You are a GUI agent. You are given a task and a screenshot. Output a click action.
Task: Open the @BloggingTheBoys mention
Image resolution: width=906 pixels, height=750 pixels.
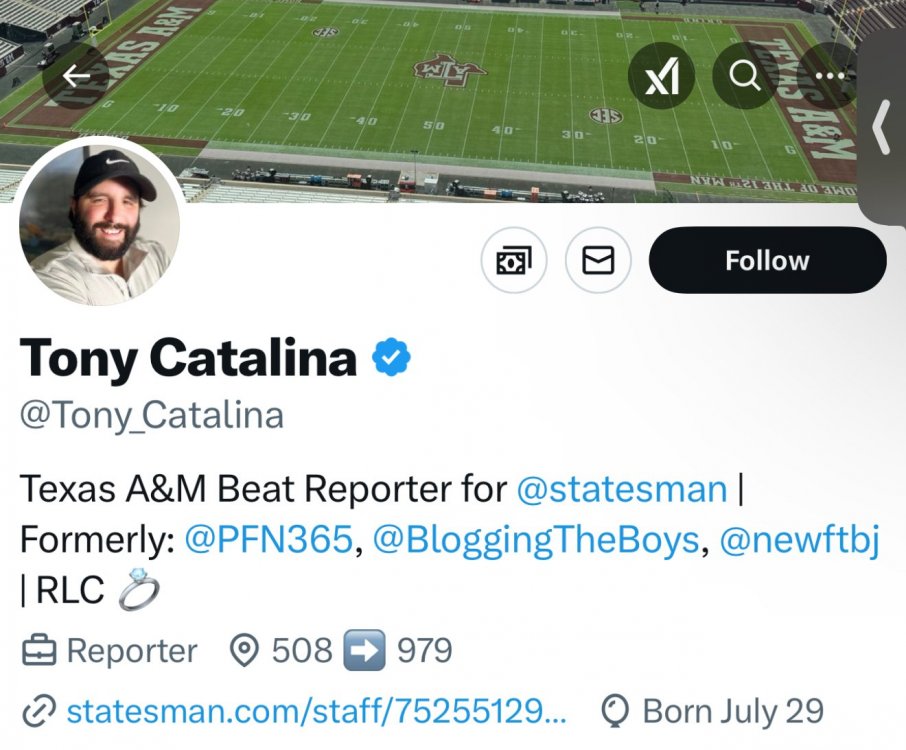click(x=535, y=540)
